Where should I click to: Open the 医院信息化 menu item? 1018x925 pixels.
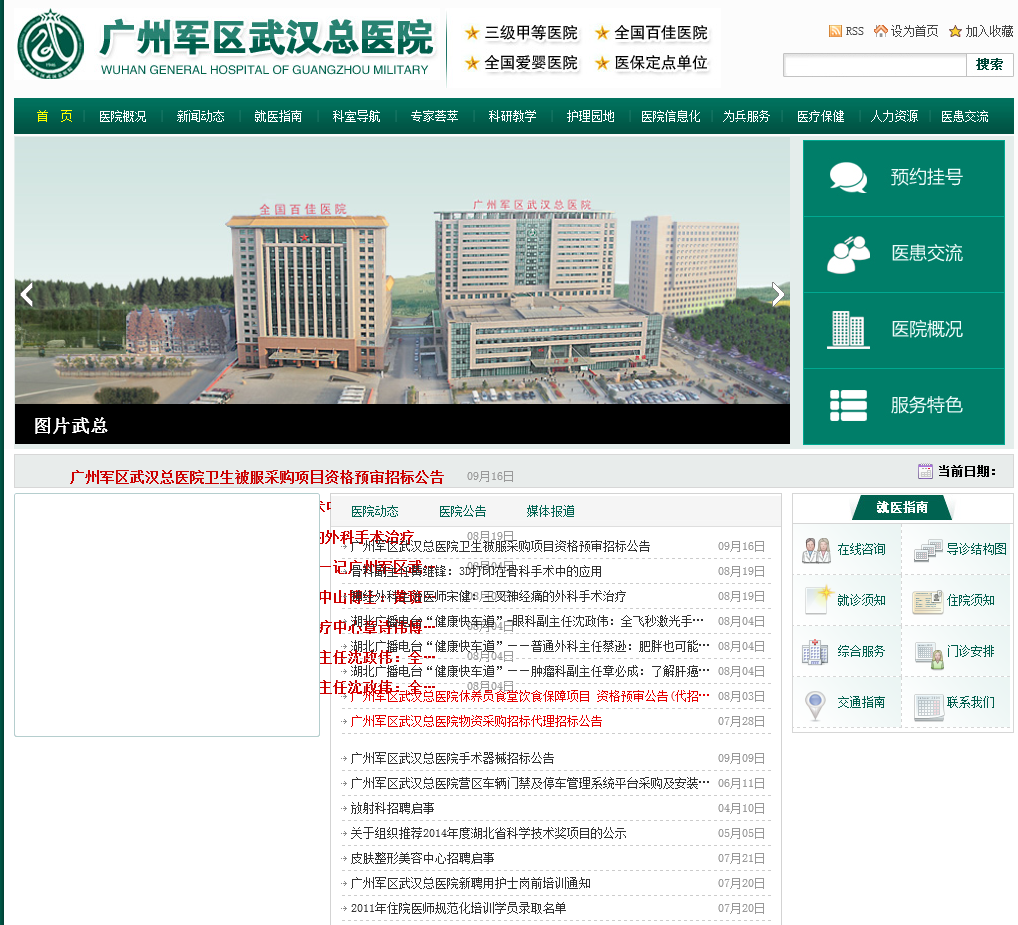click(671, 116)
